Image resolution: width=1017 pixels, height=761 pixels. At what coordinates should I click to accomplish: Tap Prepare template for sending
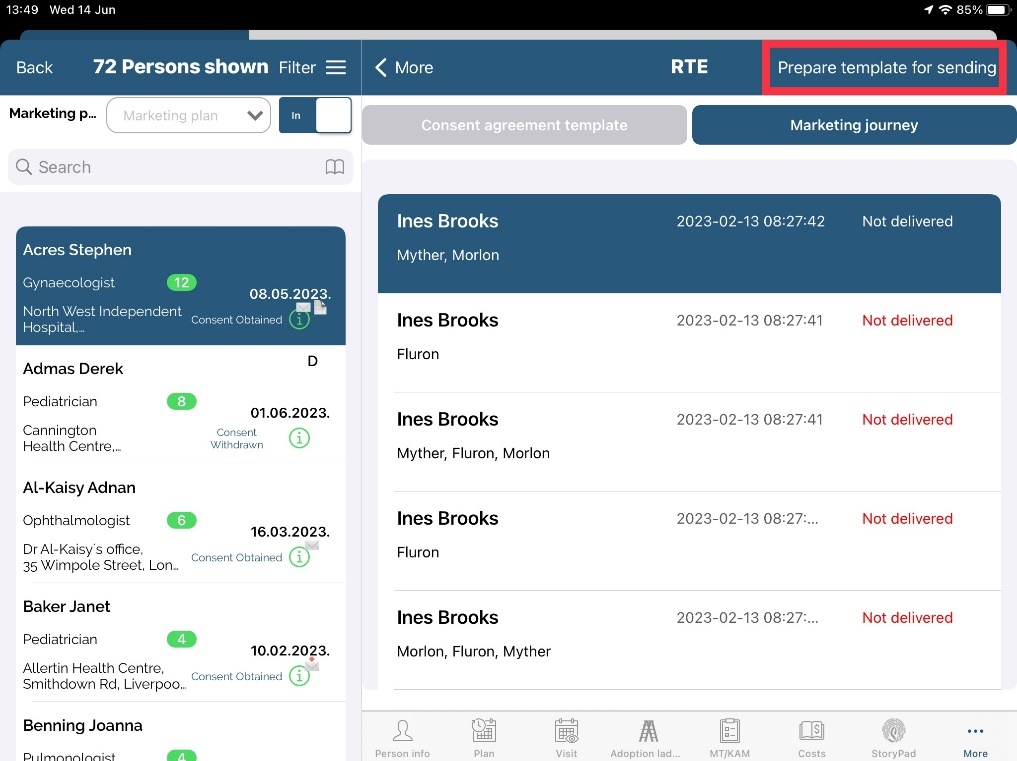(886, 68)
